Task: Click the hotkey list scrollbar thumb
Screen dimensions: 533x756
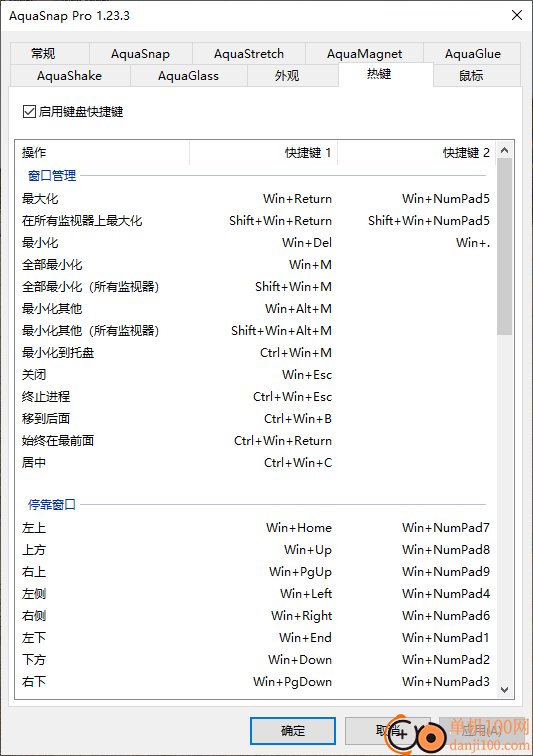Action: [505, 246]
